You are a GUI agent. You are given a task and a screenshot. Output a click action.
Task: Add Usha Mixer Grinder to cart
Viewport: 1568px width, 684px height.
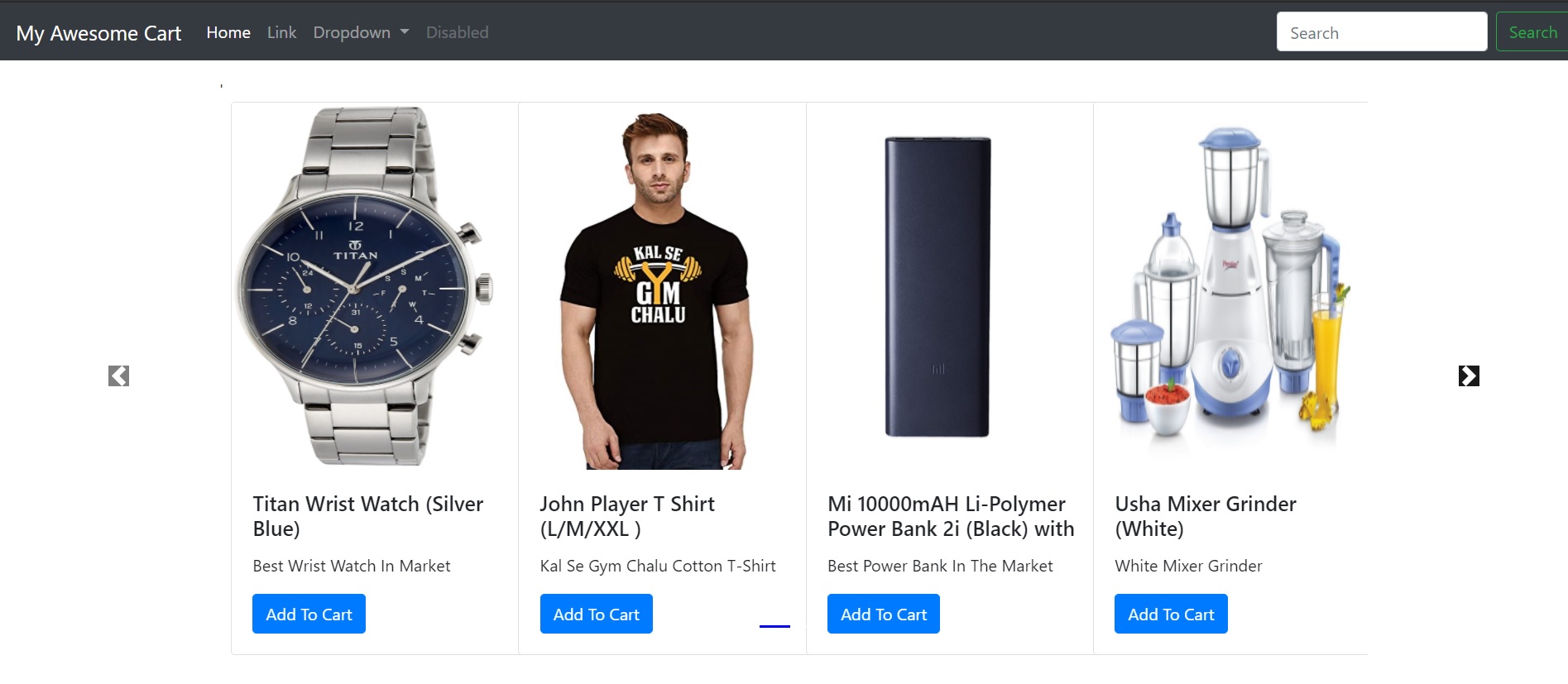[x=1171, y=614]
